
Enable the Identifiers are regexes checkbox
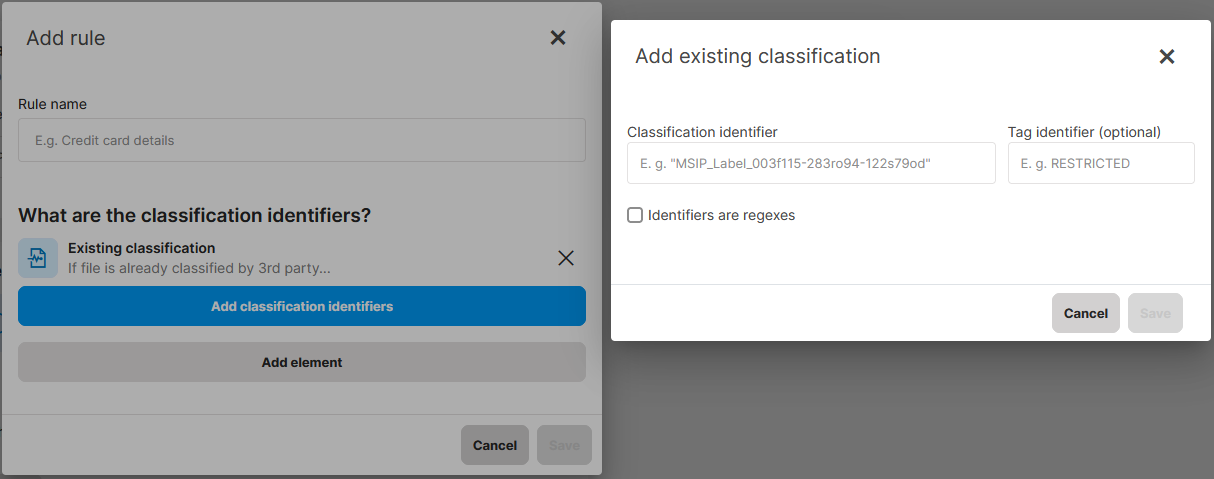tap(635, 215)
